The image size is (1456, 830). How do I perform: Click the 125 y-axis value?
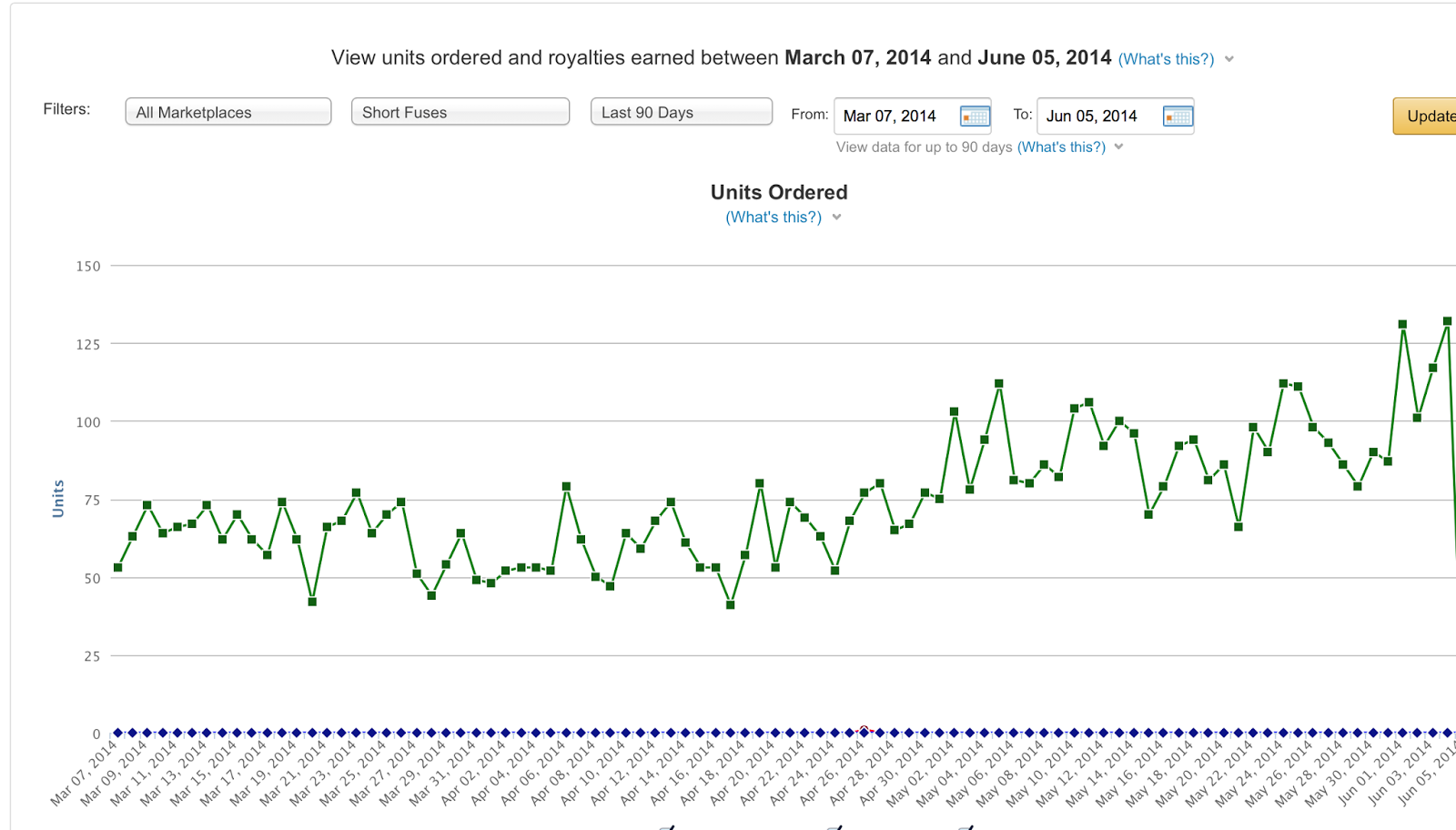88,344
